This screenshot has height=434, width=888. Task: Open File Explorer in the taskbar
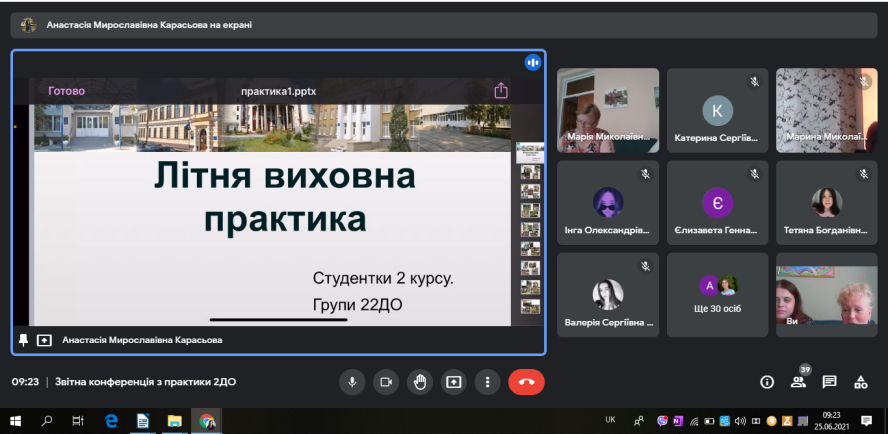174,421
